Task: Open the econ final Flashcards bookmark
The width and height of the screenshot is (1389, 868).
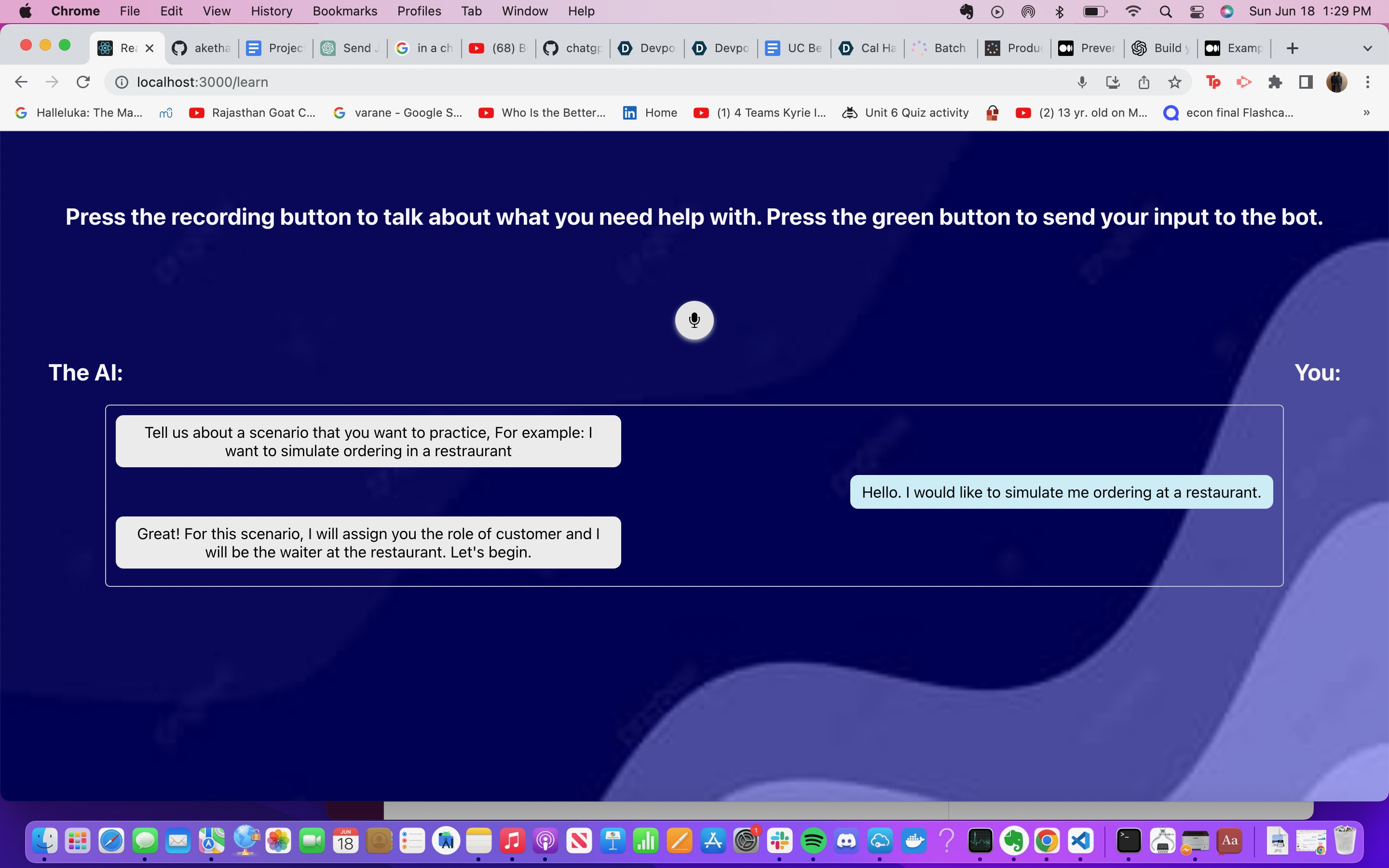Action: [1228, 112]
